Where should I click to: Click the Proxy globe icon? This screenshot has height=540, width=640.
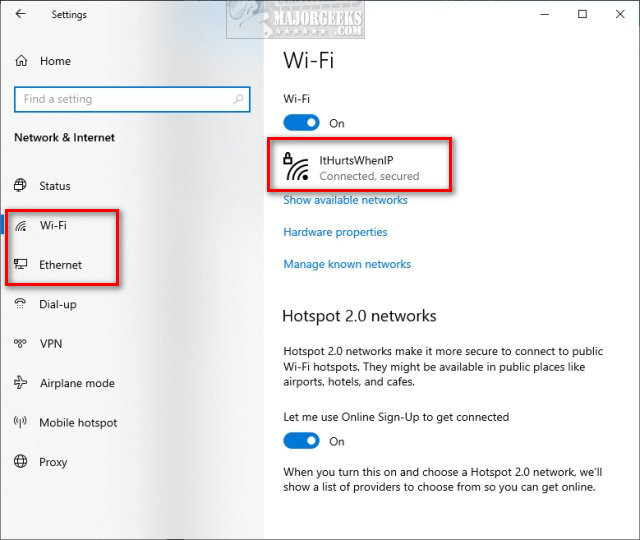[x=20, y=462]
